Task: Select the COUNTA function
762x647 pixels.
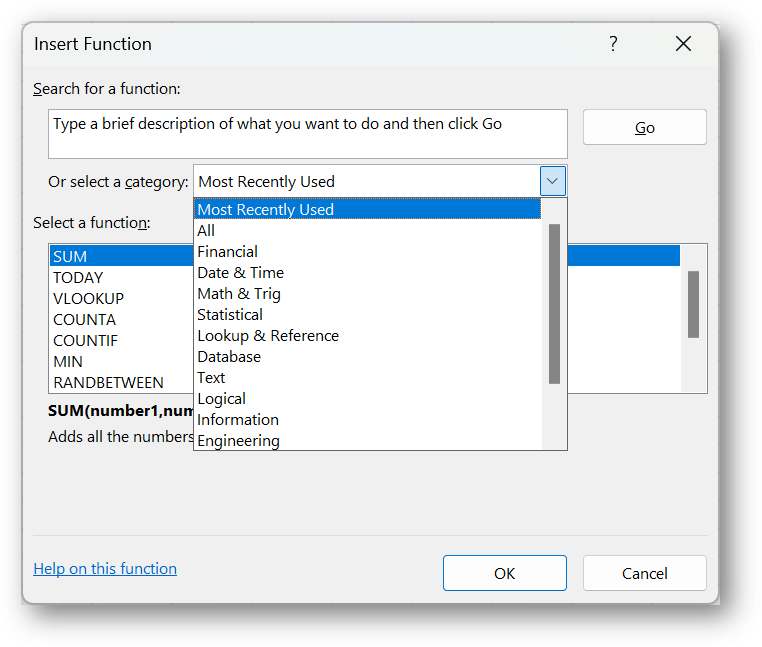Action: click(x=121, y=319)
